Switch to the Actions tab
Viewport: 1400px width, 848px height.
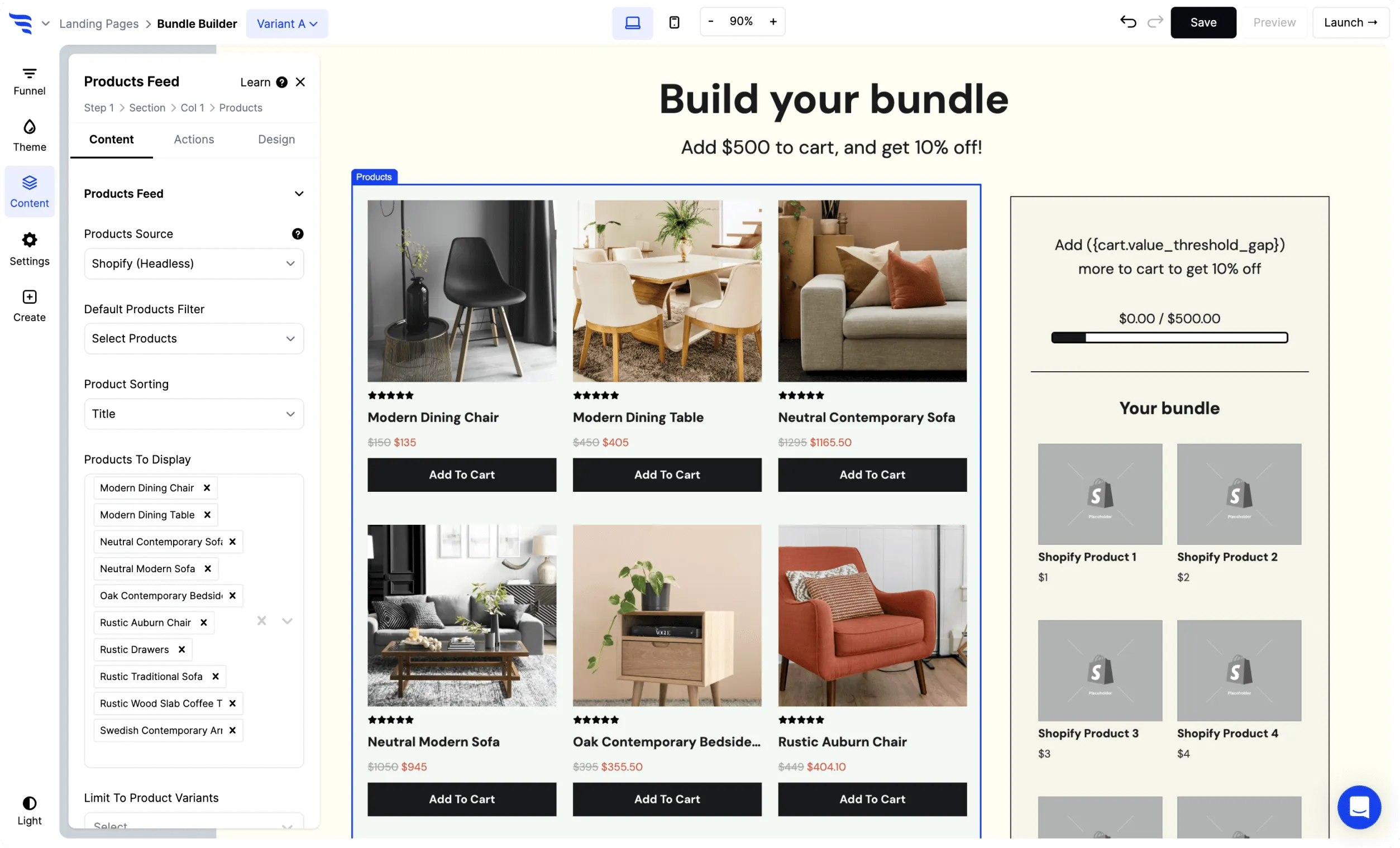(194, 139)
